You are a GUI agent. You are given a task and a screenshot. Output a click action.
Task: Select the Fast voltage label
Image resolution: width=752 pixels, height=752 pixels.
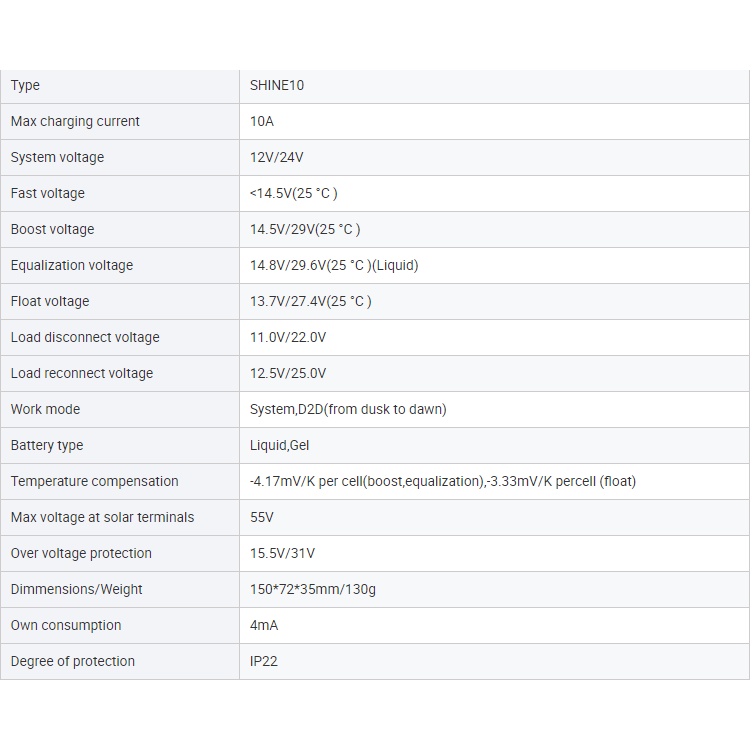coord(48,193)
